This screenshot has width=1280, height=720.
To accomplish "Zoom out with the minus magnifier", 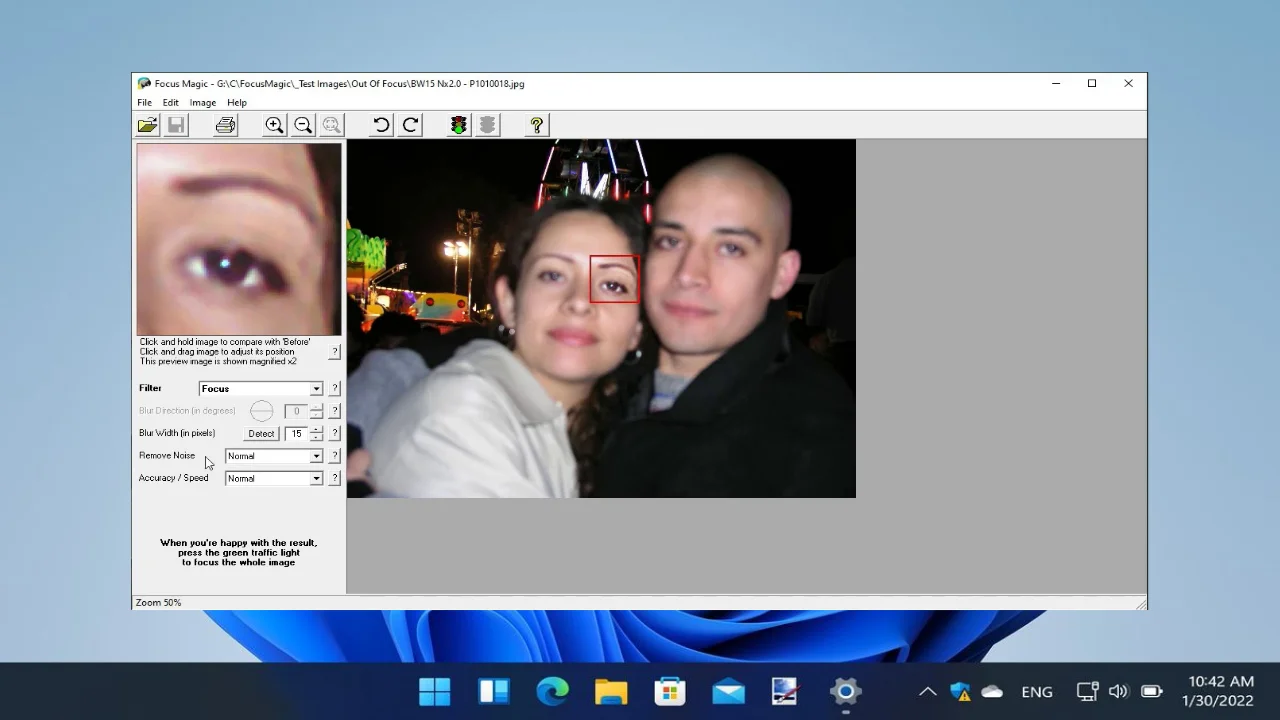I will [x=303, y=125].
